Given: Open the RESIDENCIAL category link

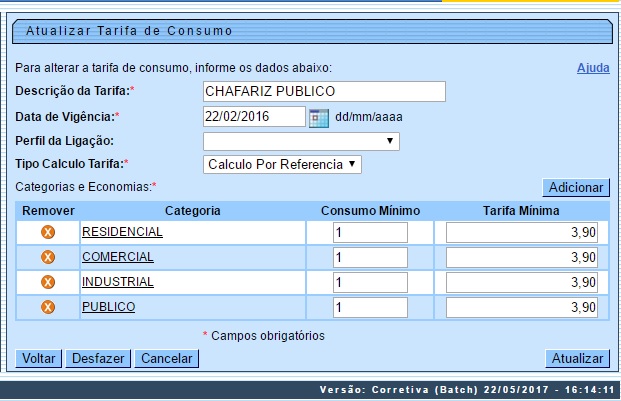Looking at the screenshot, I should click(122, 232).
